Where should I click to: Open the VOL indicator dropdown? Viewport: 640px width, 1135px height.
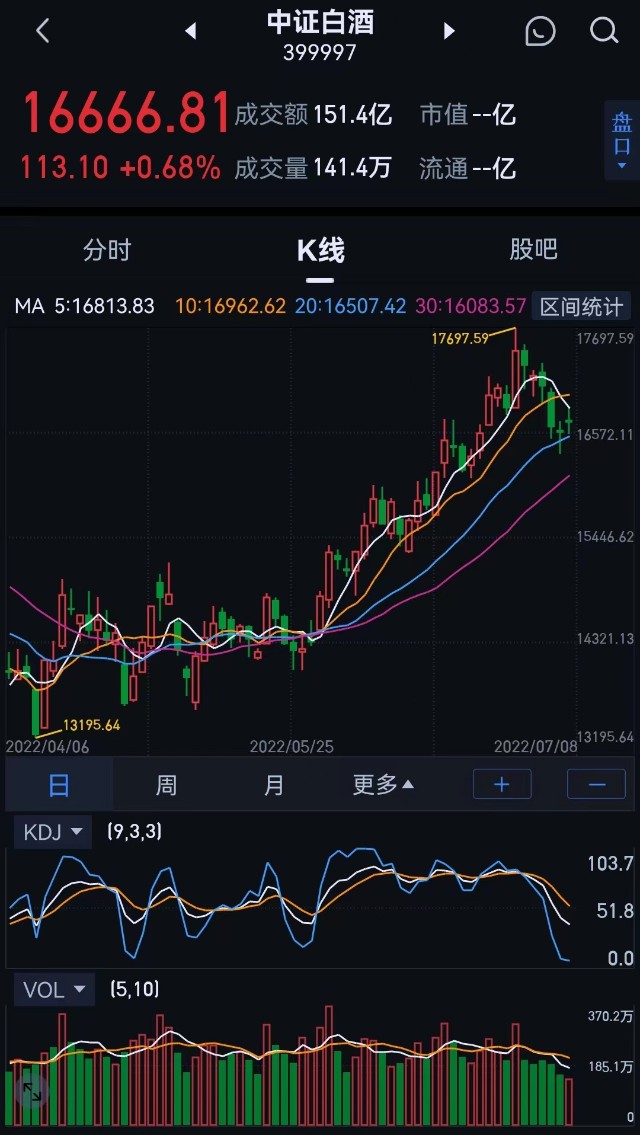click(54, 990)
